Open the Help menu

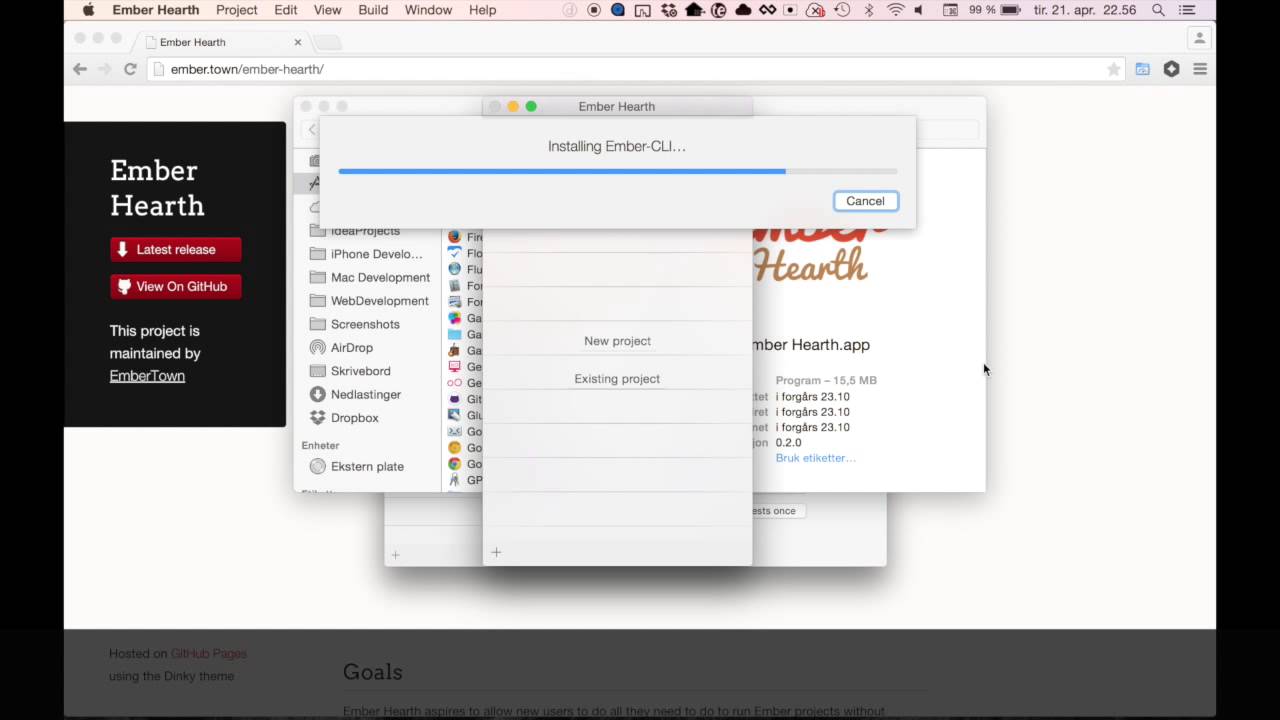tap(482, 10)
